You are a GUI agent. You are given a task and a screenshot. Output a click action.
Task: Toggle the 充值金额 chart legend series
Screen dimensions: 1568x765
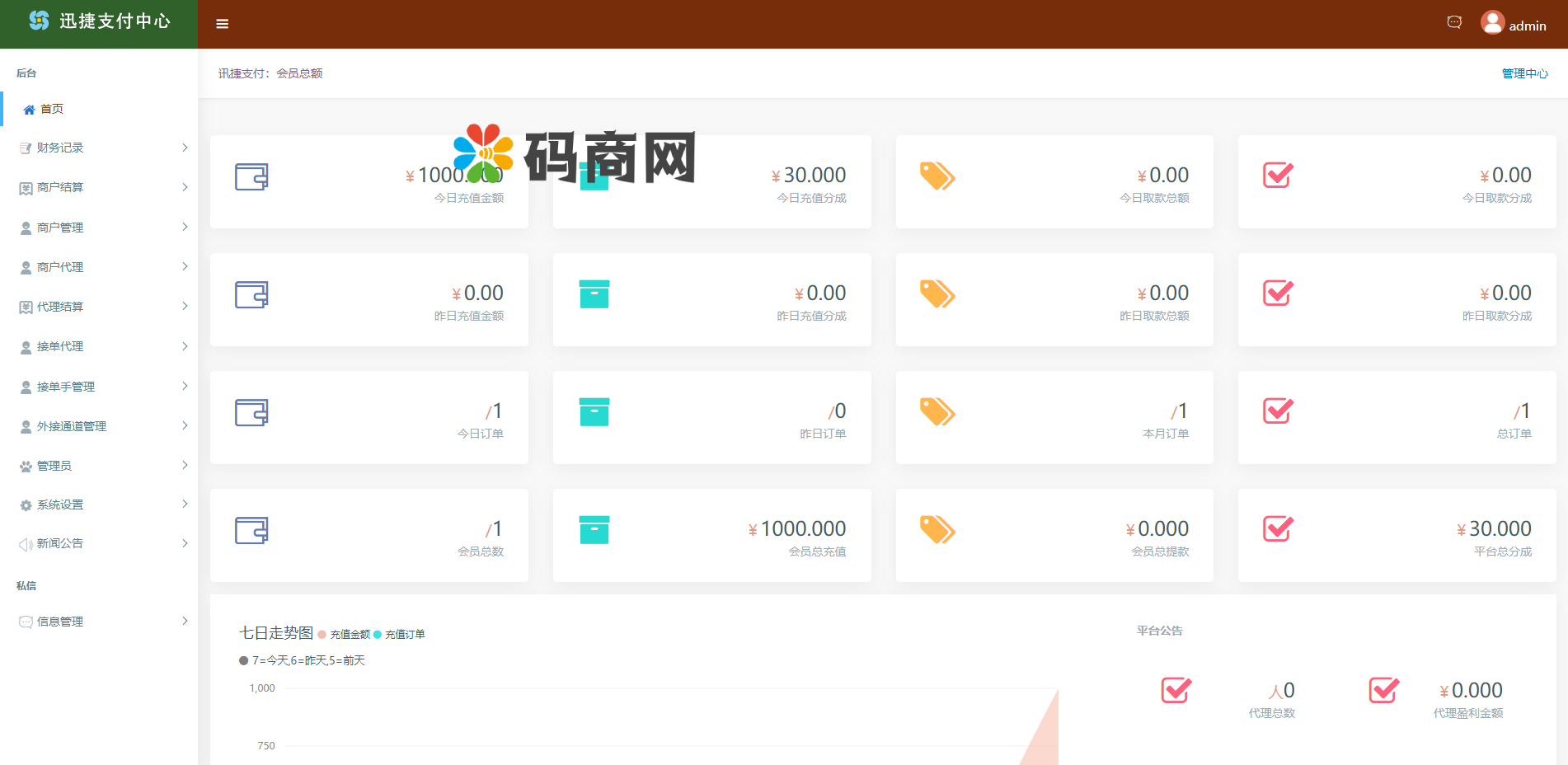point(345,635)
